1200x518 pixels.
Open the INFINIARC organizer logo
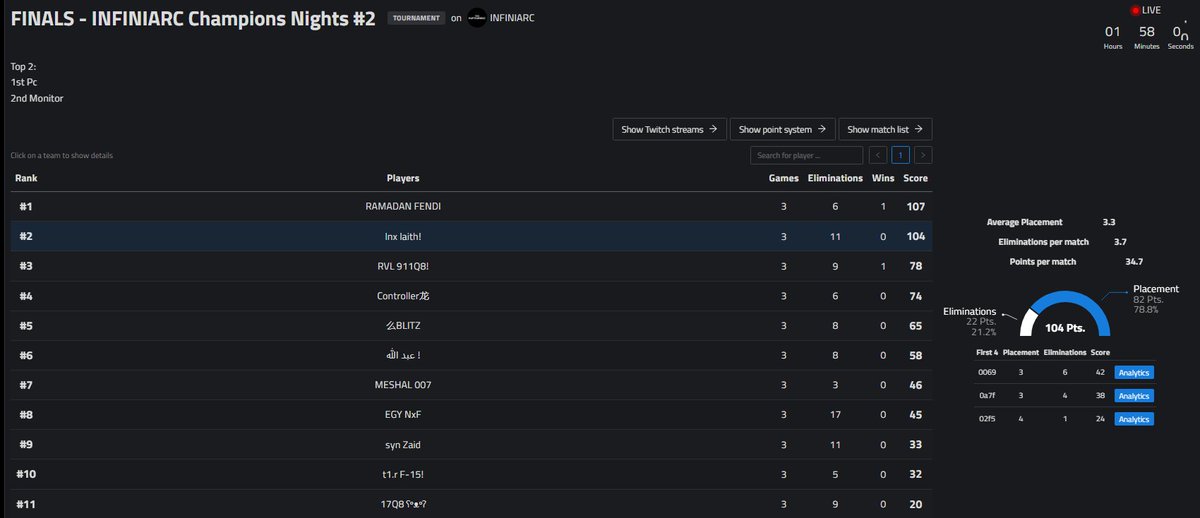477,18
